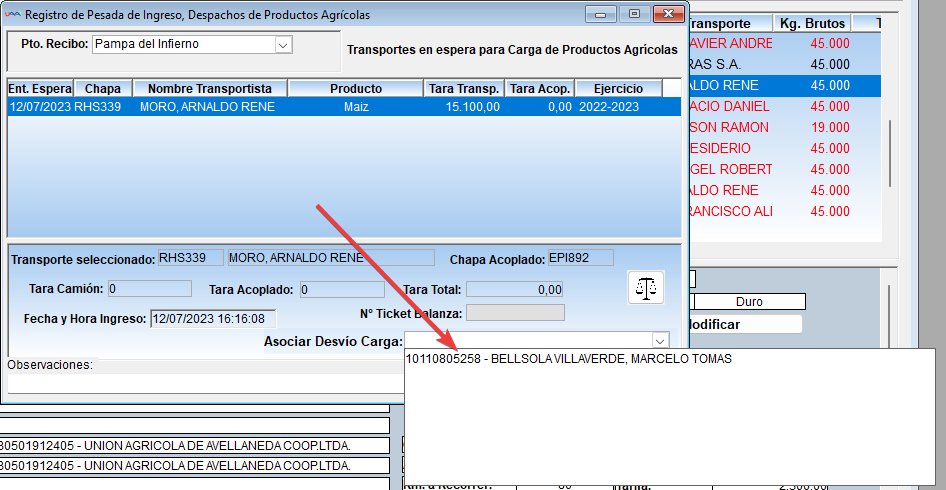Open the Pto. Recibo dropdown

[282, 45]
